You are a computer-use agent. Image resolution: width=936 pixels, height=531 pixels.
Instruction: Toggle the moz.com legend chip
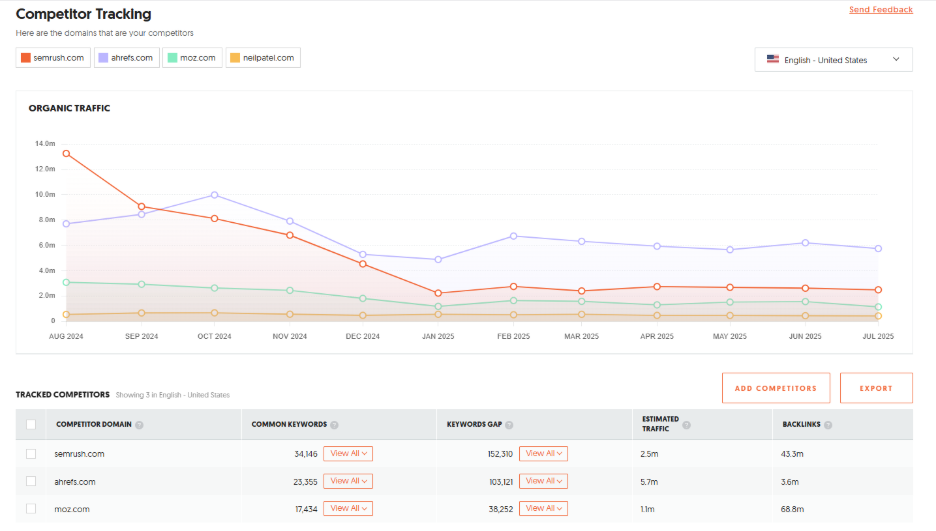192,58
